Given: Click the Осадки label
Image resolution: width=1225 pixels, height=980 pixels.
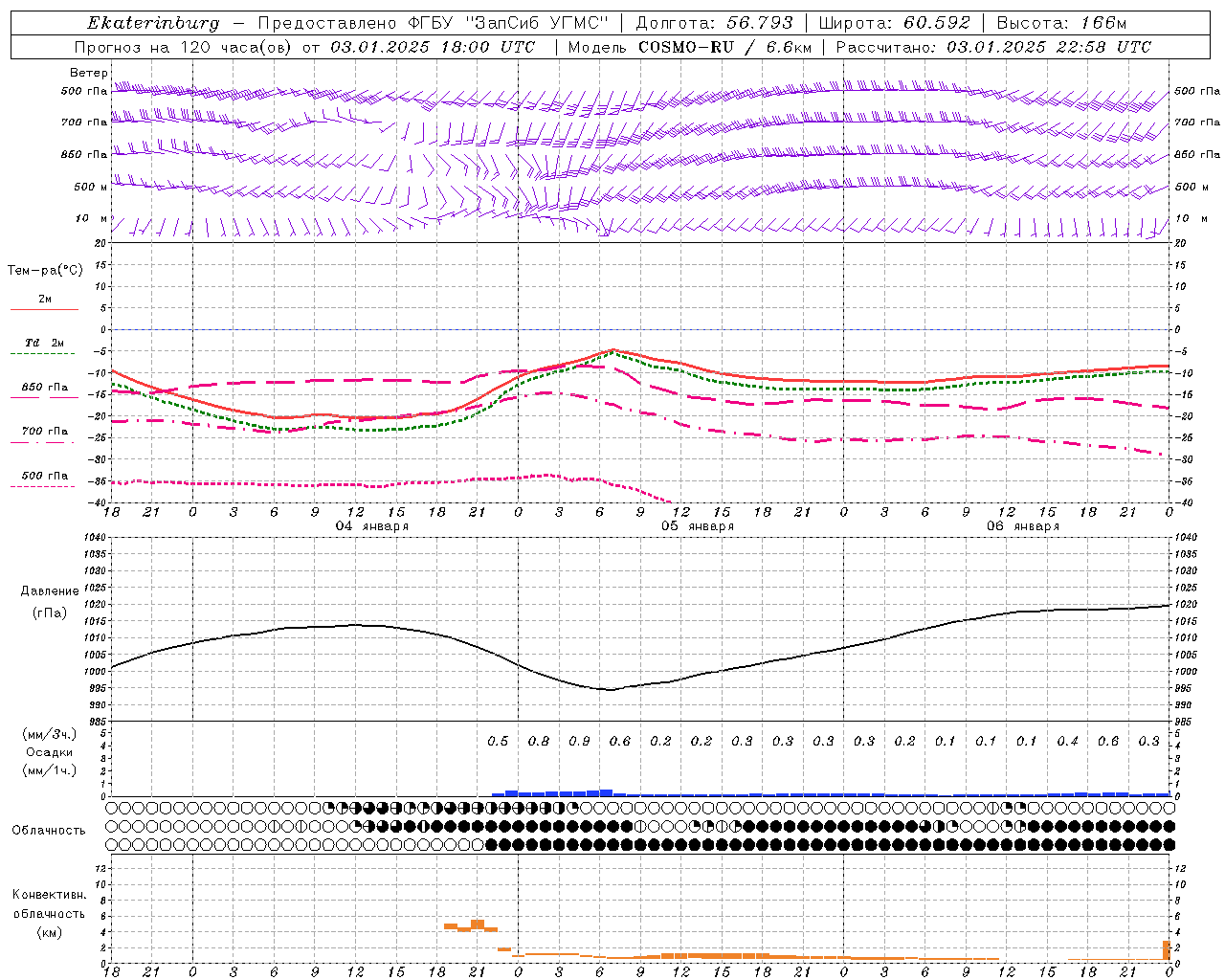Looking at the screenshot, I should [50, 752].
